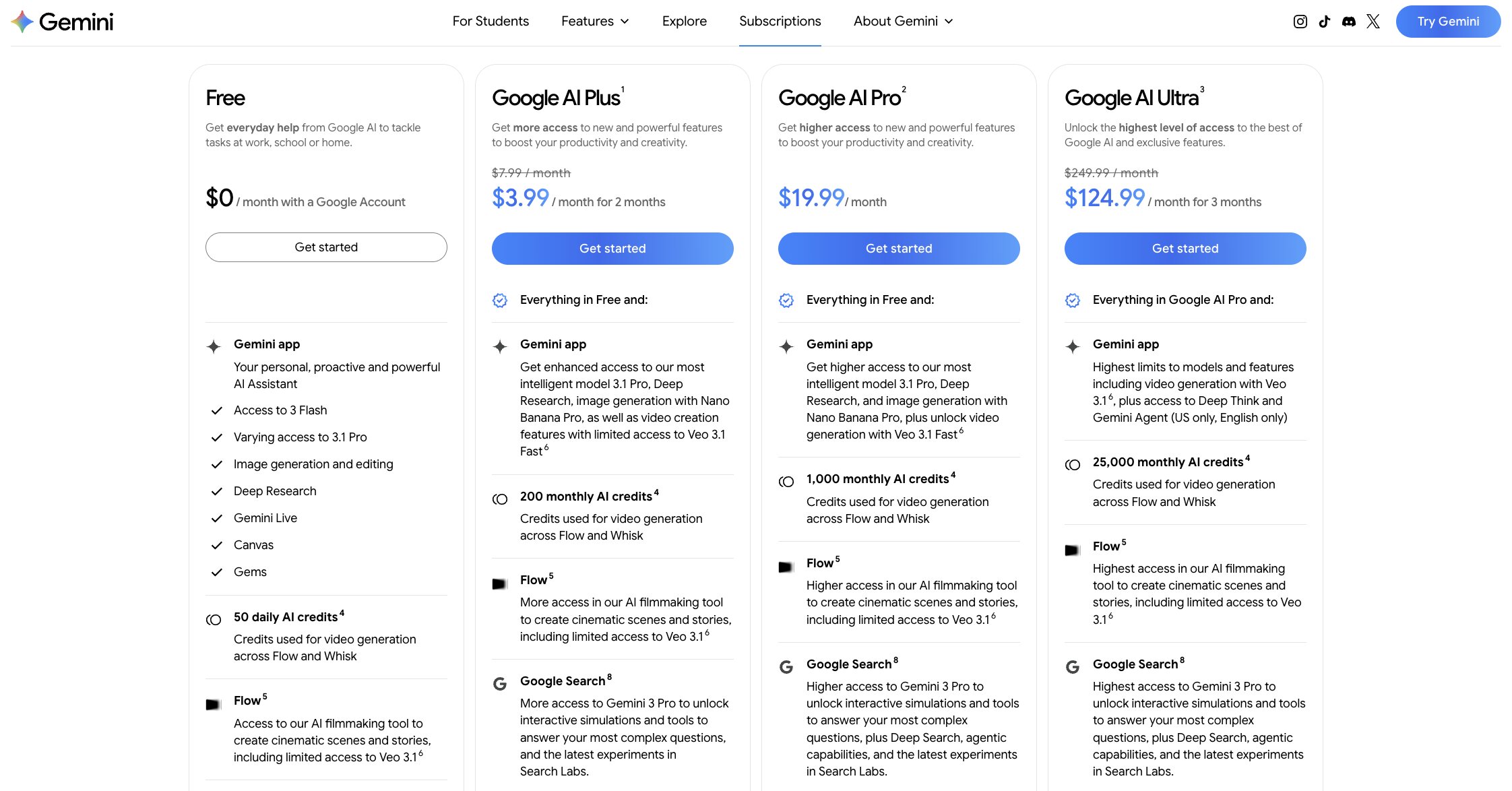Switch to the Subscriptions page
The height and width of the screenshot is (791, 1512).
point(780,21)
